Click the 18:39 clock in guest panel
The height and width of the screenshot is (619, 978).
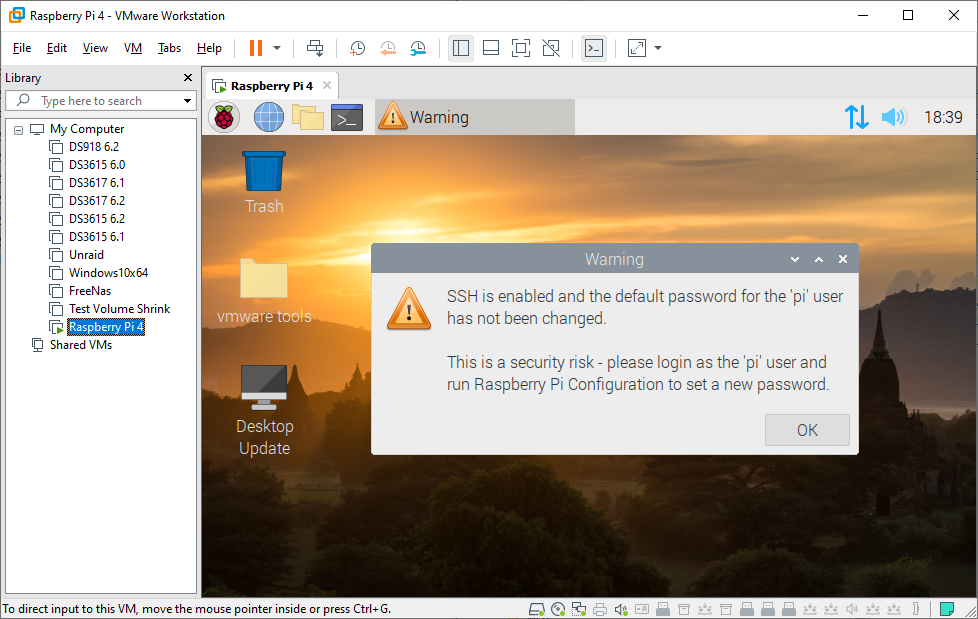tap(943, 117)
